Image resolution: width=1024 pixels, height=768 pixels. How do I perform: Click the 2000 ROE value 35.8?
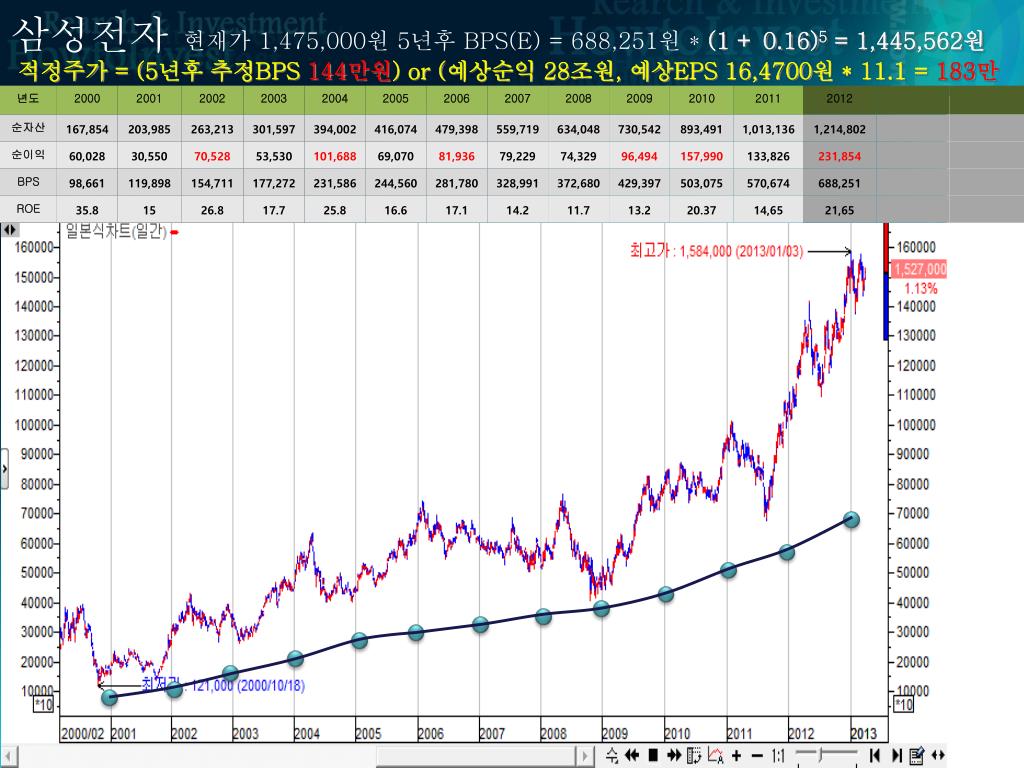(87, 210)
